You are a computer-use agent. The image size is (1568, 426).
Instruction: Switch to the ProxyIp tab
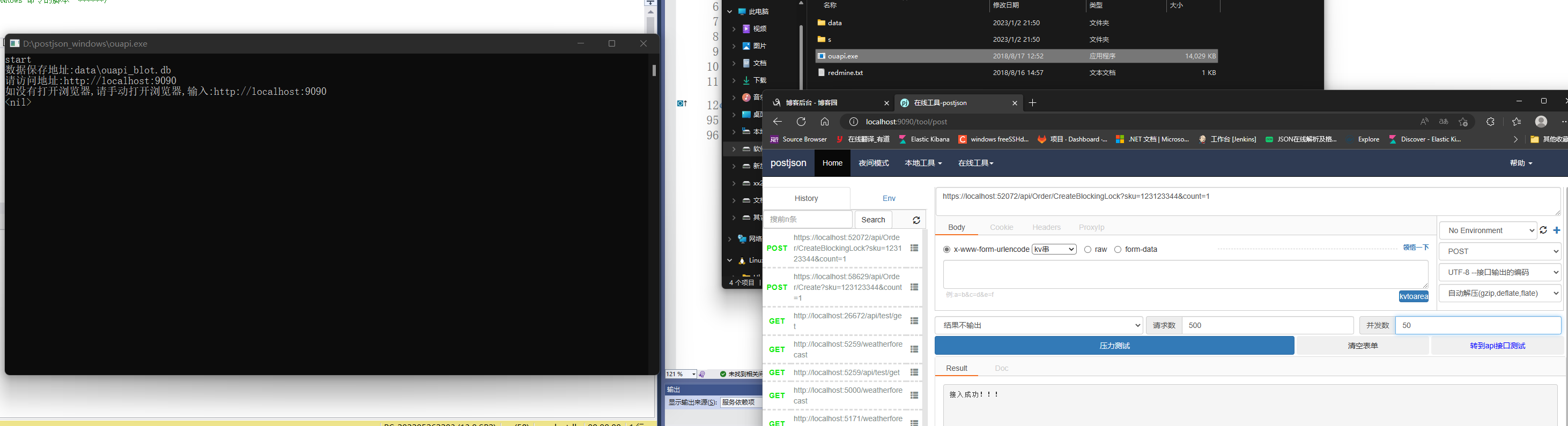point(1091,228)
